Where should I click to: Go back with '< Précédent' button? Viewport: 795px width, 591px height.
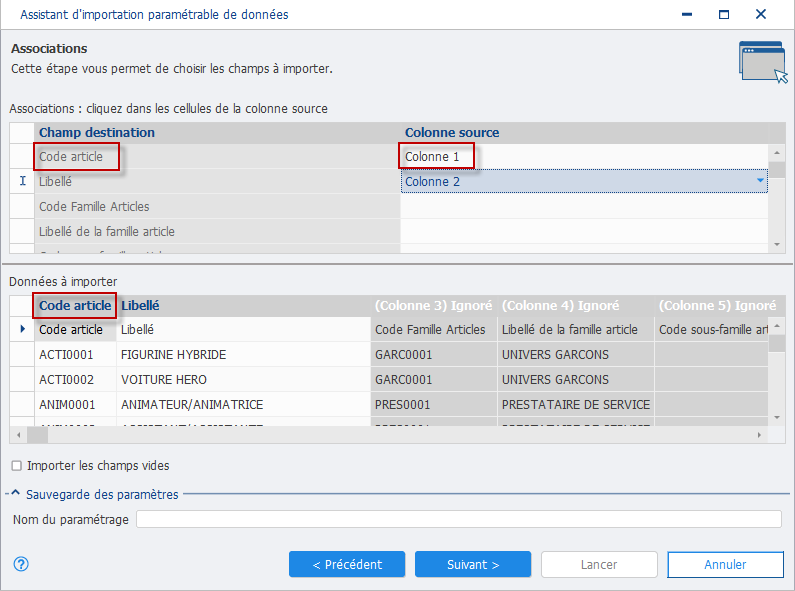tap(347, 564)
